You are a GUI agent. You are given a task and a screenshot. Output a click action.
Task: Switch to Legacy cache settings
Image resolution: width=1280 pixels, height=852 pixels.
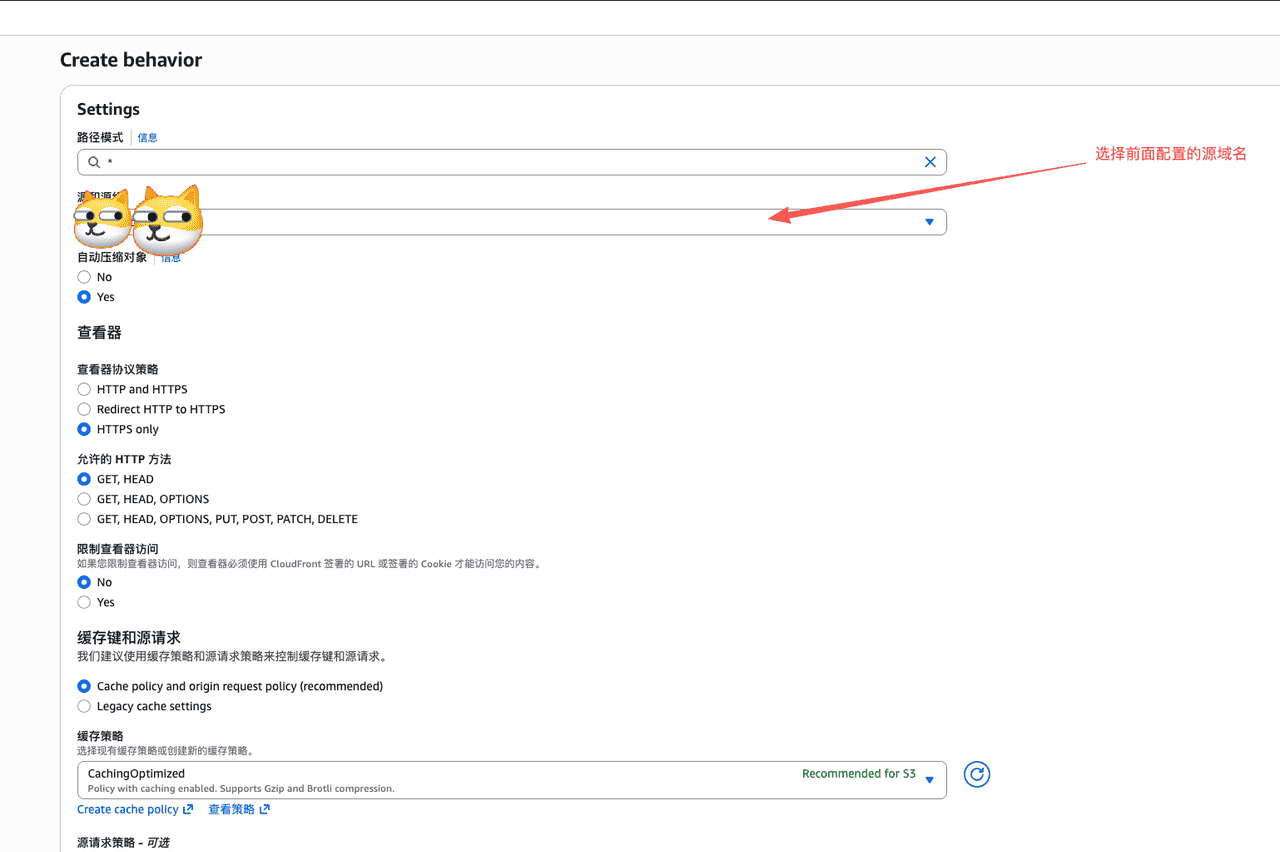tap(84, 706)
